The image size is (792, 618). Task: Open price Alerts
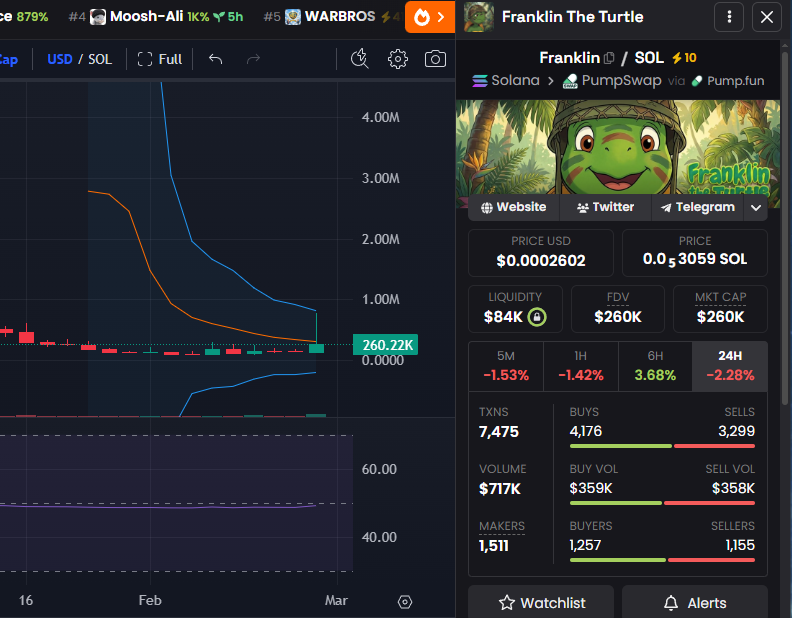pos(695,602)
